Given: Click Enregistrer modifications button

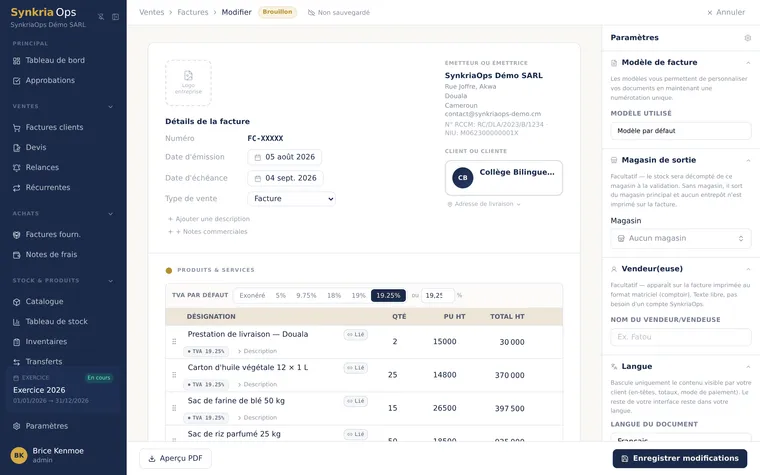Looking at the screenshot, I should [680, 459].
